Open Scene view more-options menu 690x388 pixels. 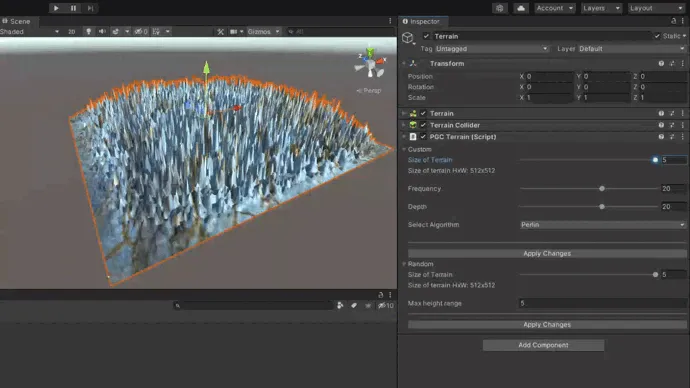(390, 21)
